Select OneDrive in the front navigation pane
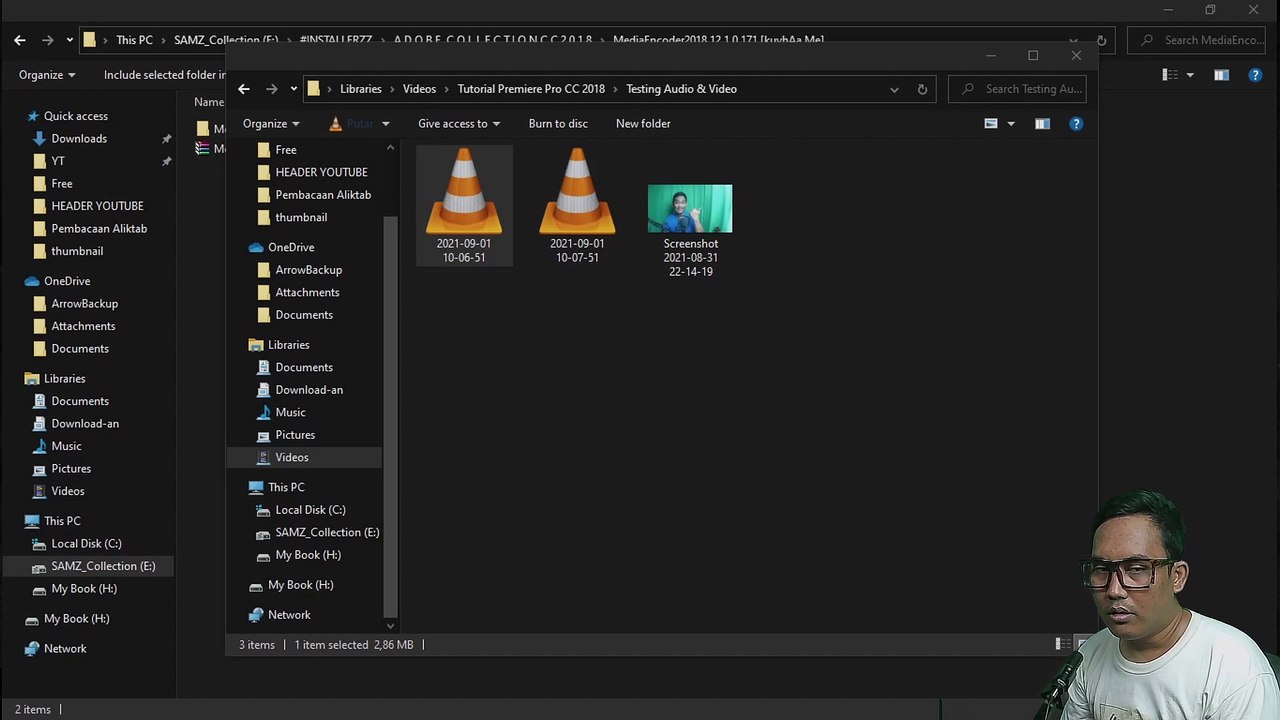This screenshot has height=720, width=1280. pos(291,247)
